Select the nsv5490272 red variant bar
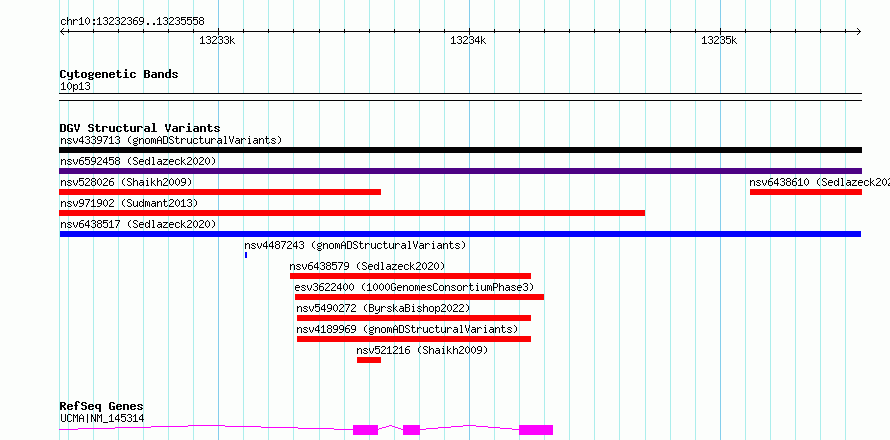890x440 pixels. pos(414,318)
